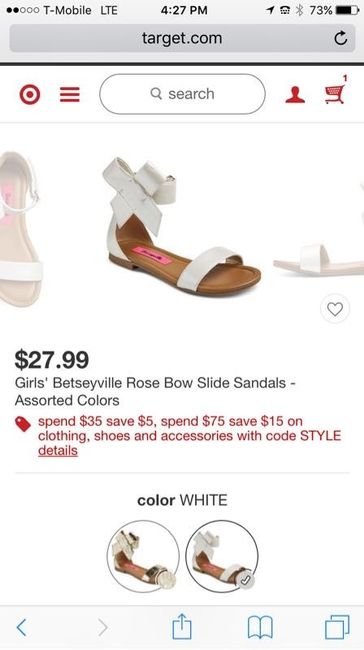
Task: Add sandal to favorites with heart icon
Action: click(335, 309)
